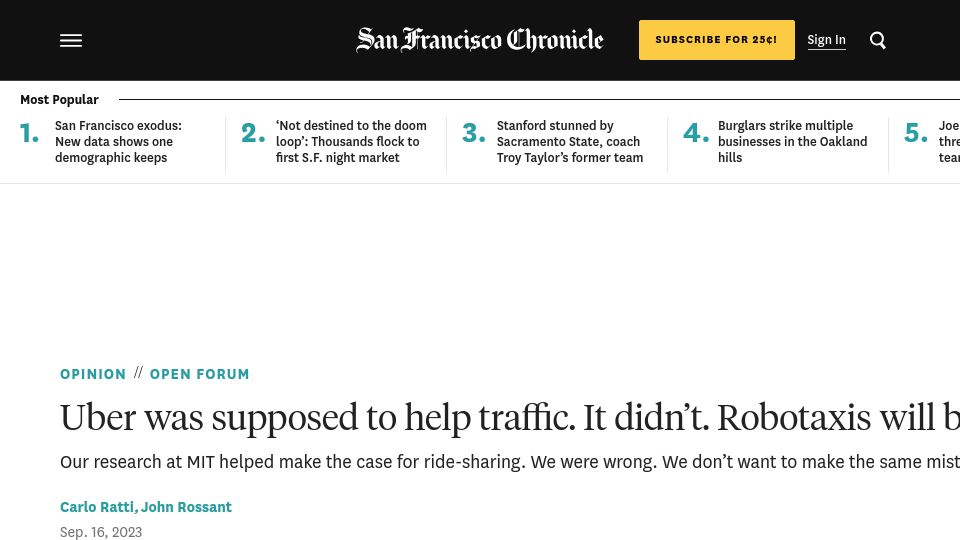Open the hamburger navigation menu
The width and height of the screenshot is (960, 540).
[x=71, y=40]
